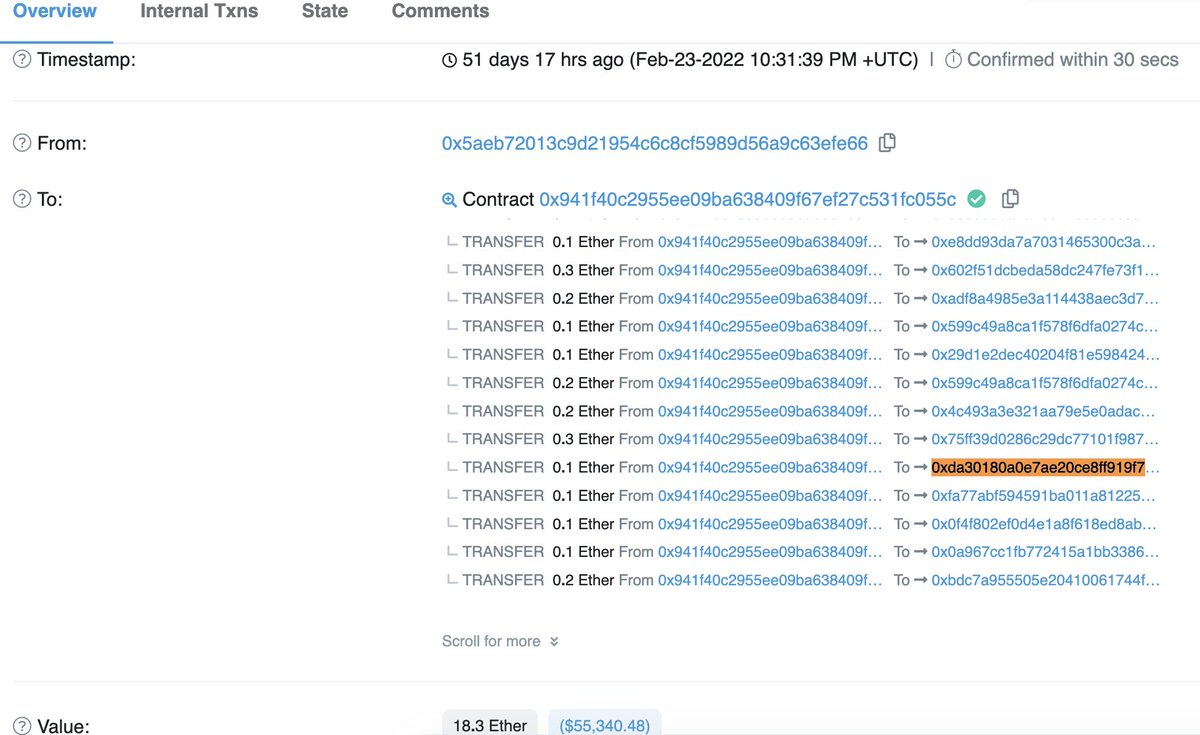Expand Scroll for more chevron
The height and width of the screenshot is (735, 1200).
click(554, 642)
